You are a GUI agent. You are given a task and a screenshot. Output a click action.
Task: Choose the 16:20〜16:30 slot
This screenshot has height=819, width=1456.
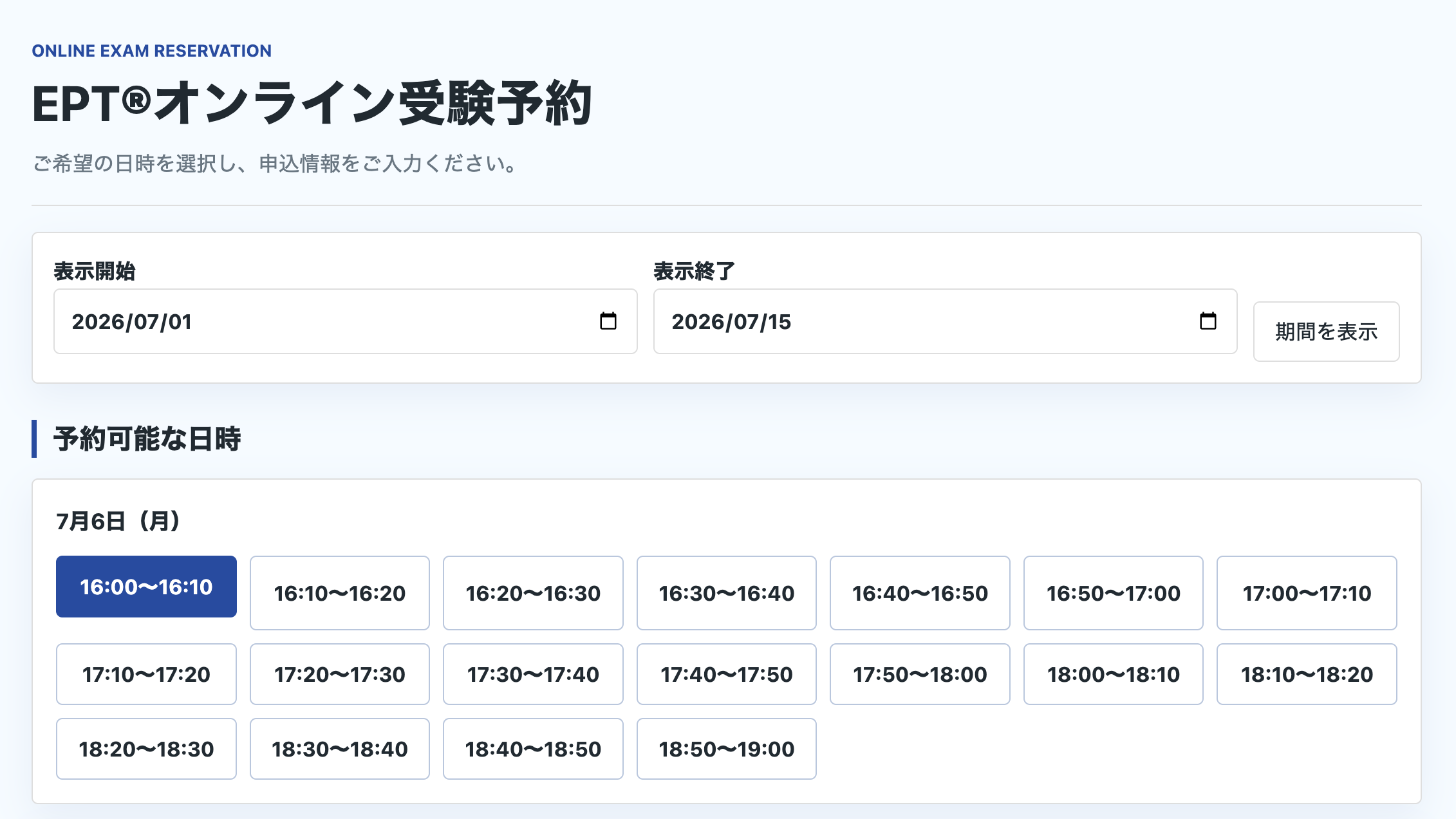click(x=533, y=593)
